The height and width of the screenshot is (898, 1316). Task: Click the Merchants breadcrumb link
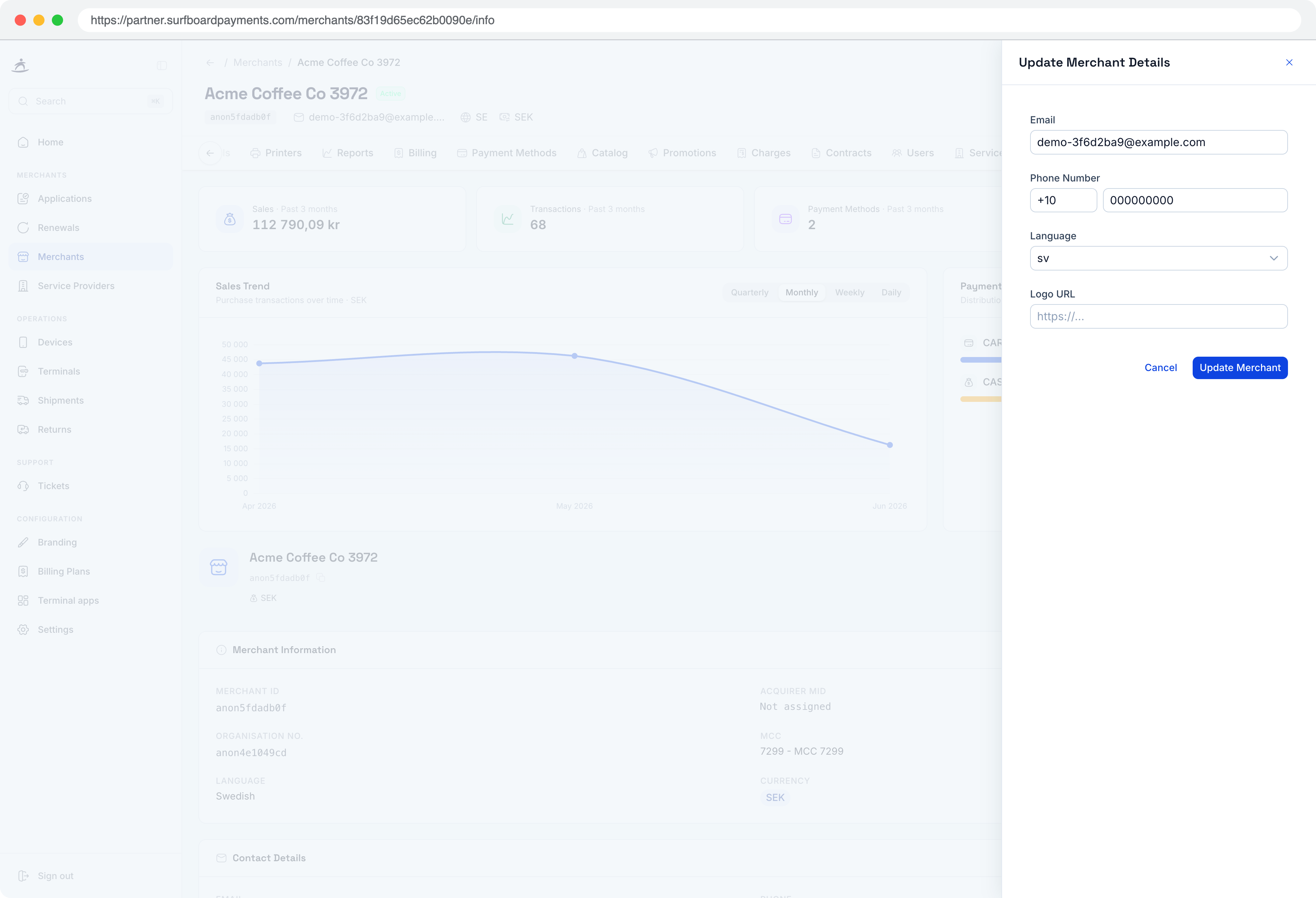(x=258, y=62)
